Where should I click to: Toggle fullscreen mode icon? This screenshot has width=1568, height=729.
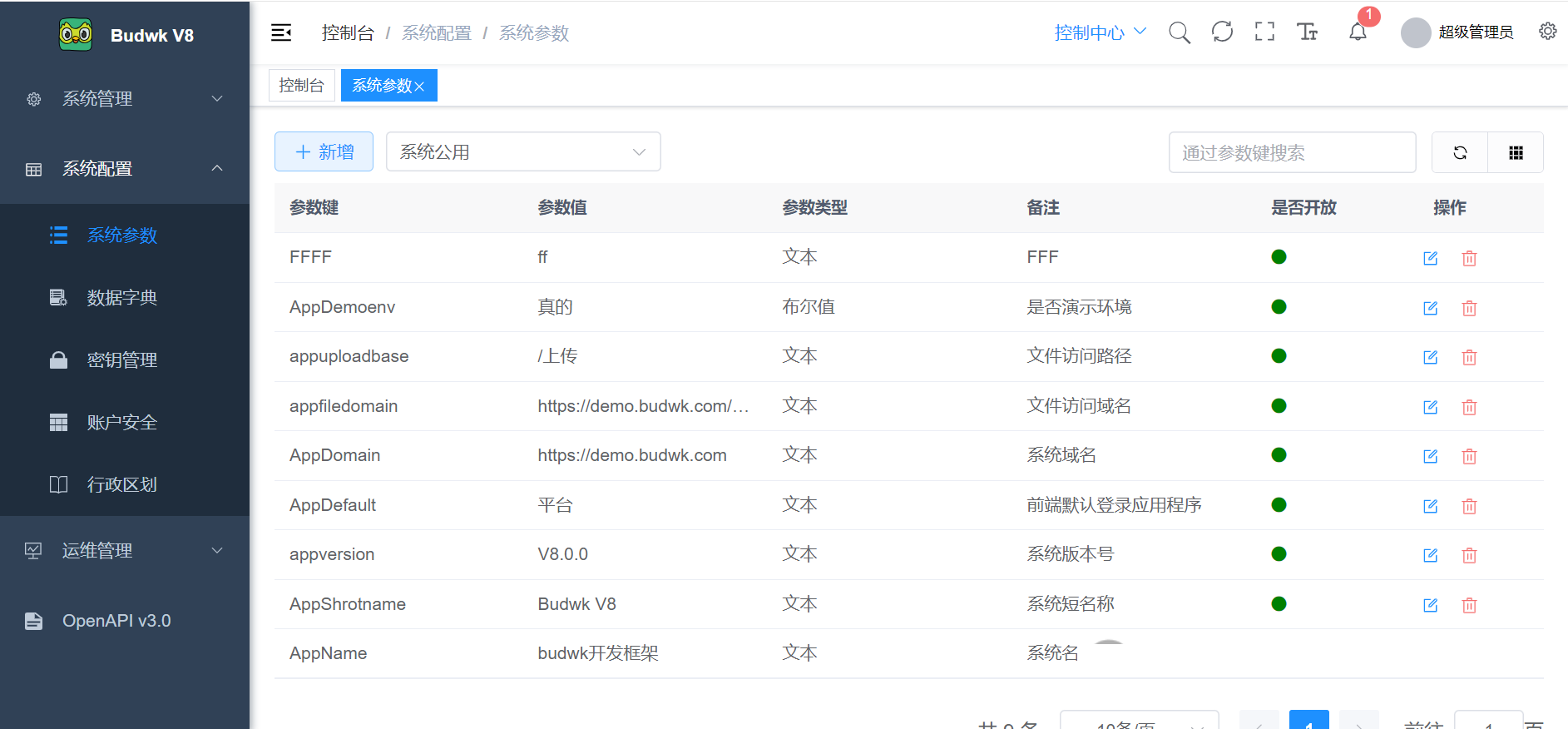pos(1264,32)
